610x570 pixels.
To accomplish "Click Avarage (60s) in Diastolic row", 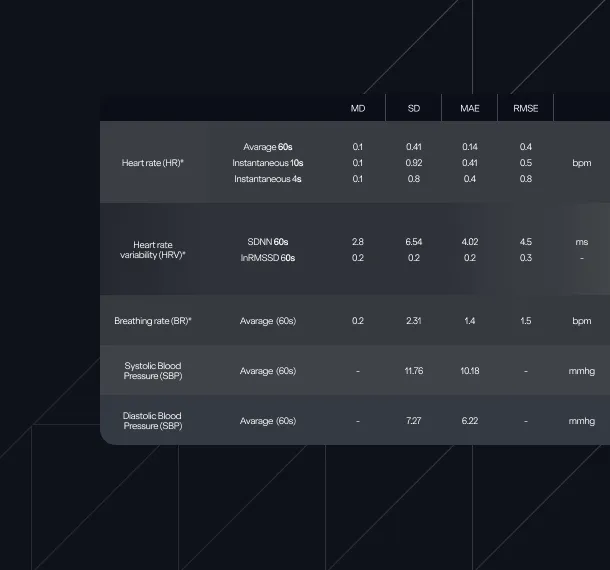I will click(268, 421).
